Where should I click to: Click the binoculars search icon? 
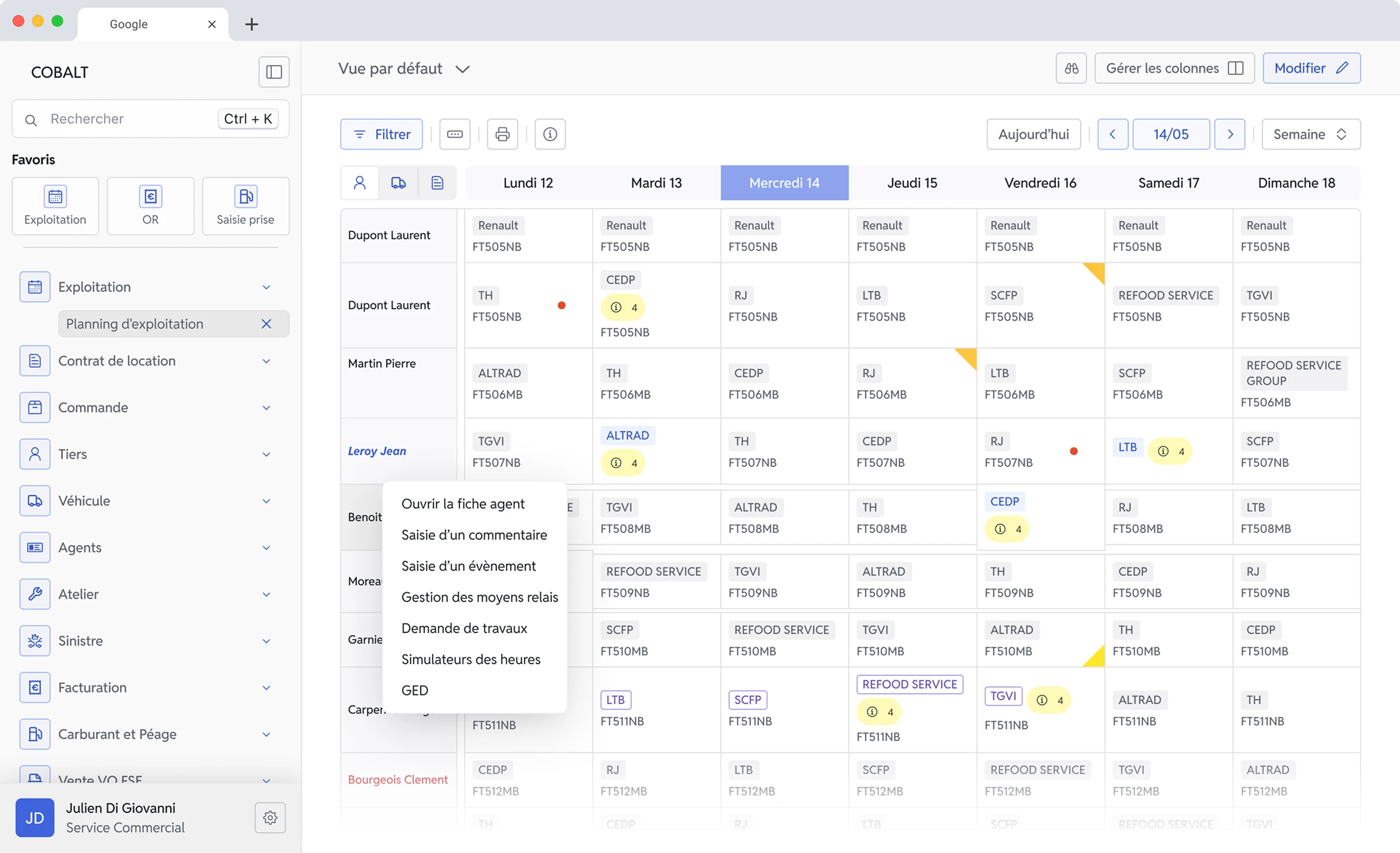[x=1071, y=68]
